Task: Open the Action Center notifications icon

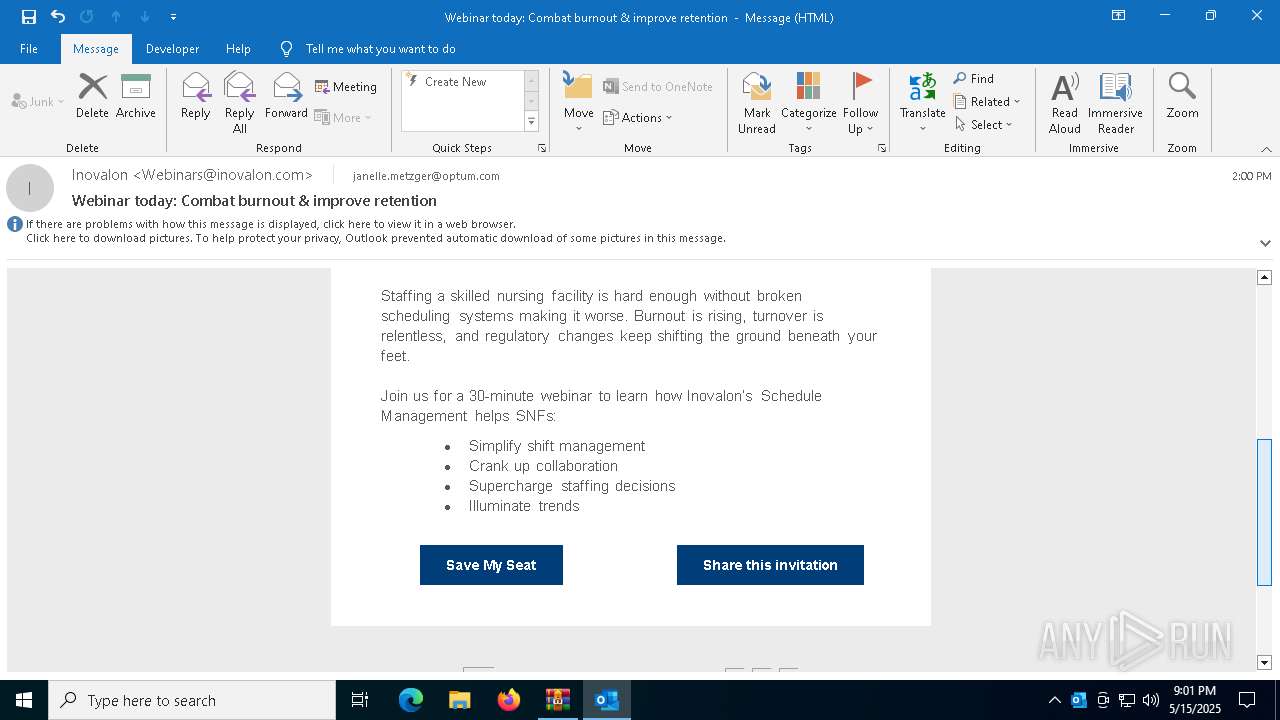Action: (1247, 700)
